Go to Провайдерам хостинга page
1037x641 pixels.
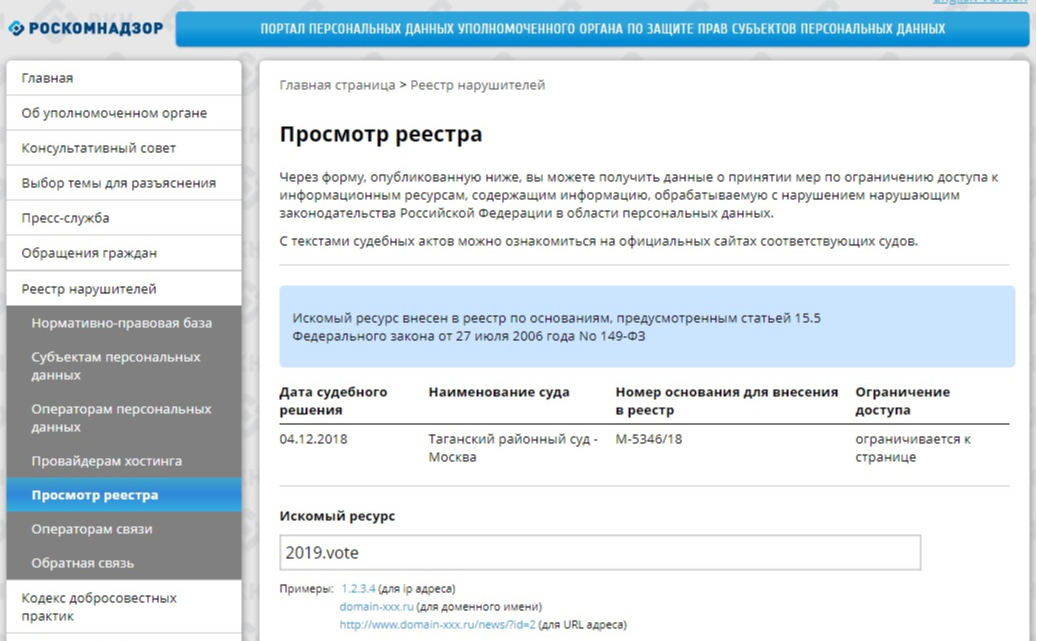coord(124,461)
